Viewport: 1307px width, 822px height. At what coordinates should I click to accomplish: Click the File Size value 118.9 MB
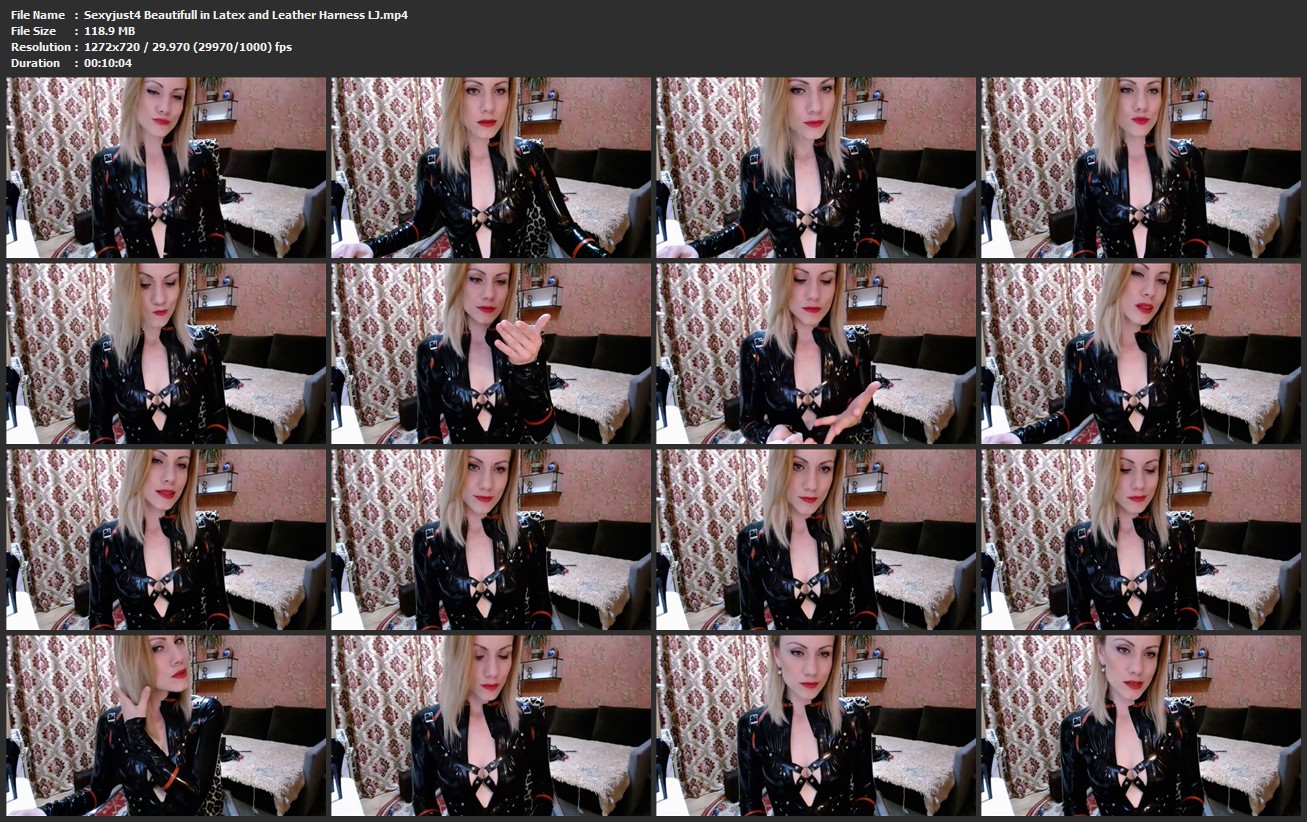(109, 31)
